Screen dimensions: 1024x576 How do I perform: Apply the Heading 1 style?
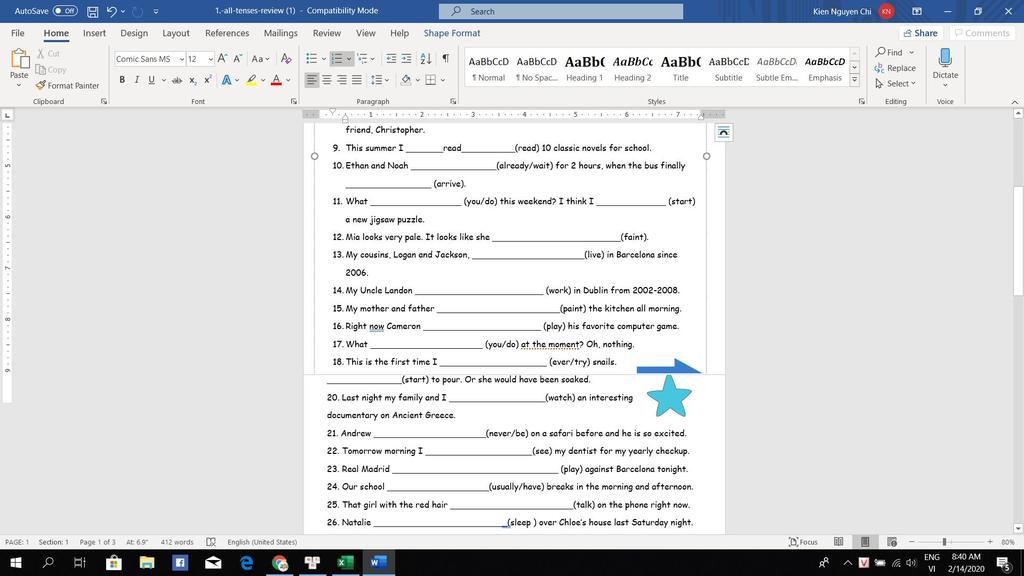[584, 68]
